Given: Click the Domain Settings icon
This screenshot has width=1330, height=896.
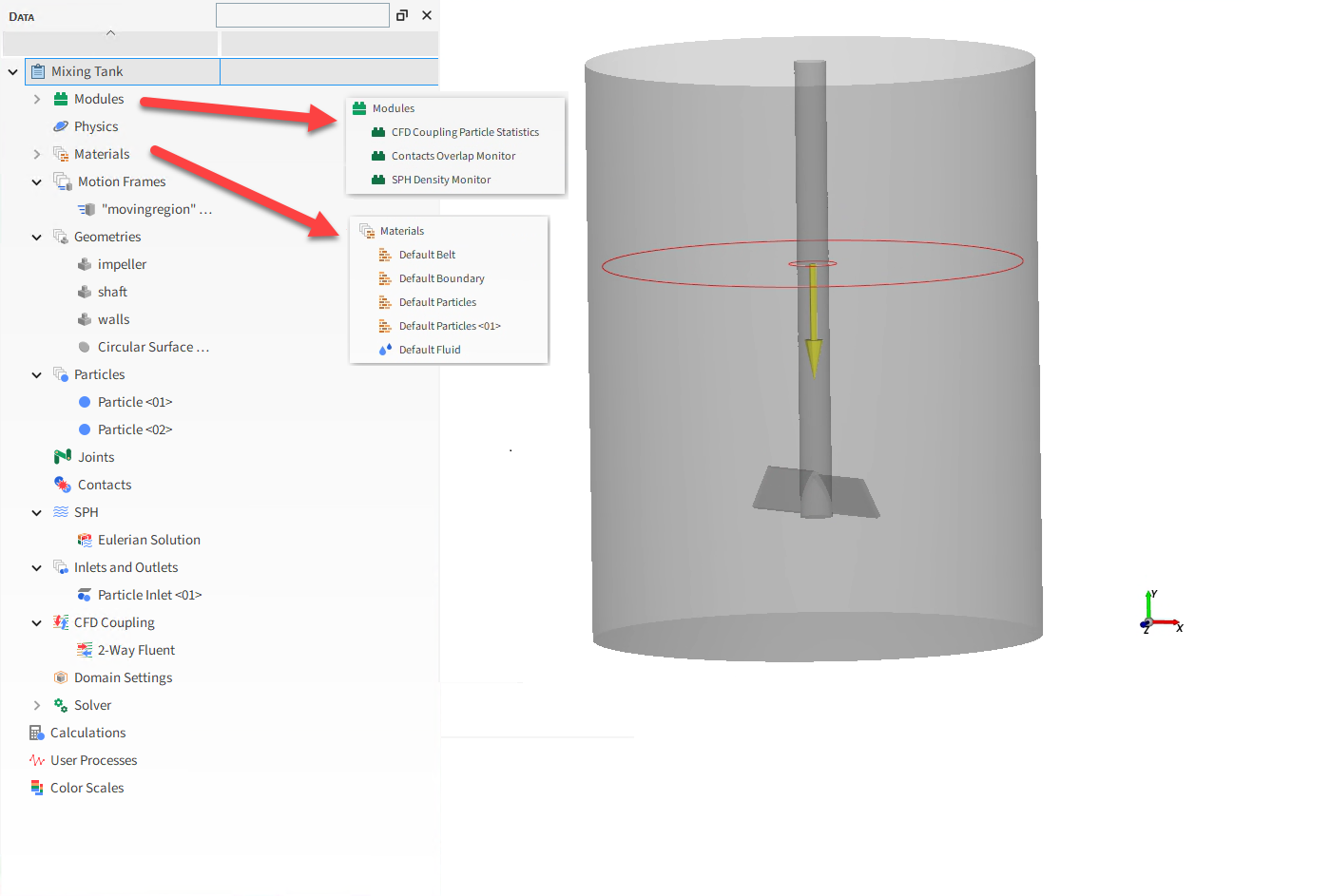Looking at the screenshot, I should [x=61, y=677].
